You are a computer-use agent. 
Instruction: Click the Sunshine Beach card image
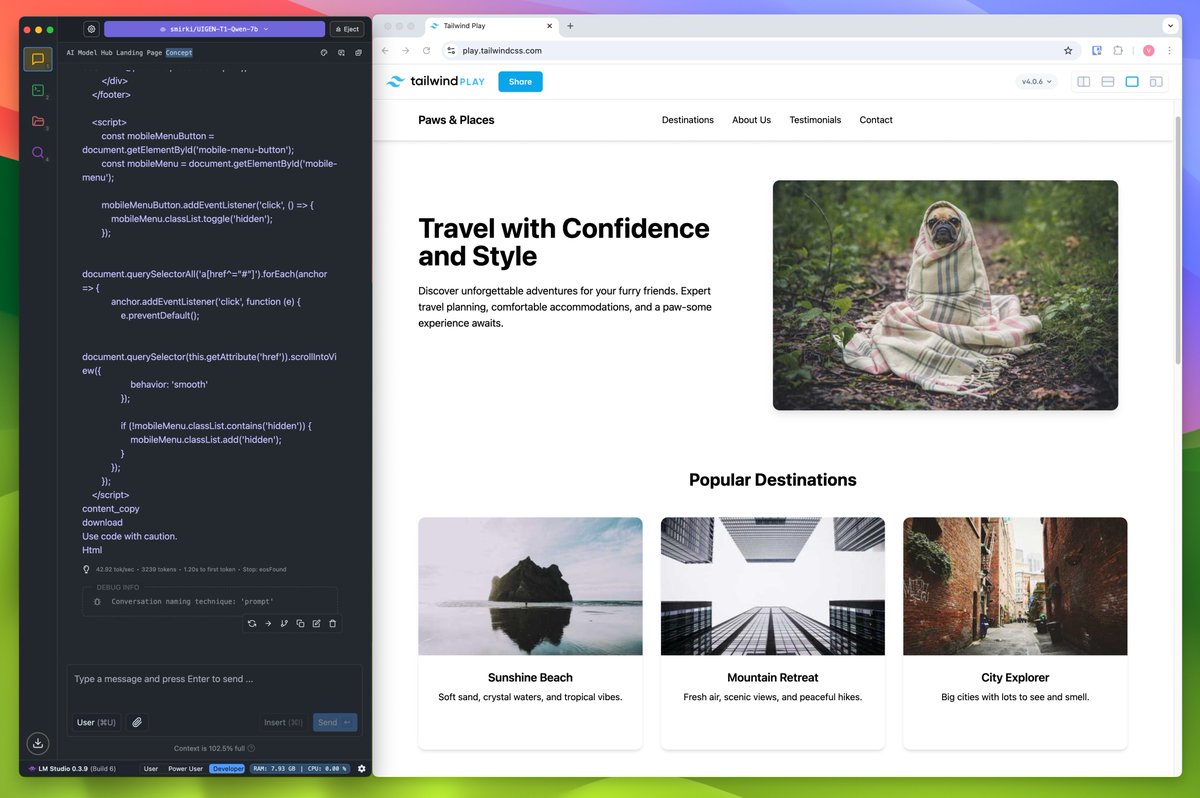tap(530, 586)
